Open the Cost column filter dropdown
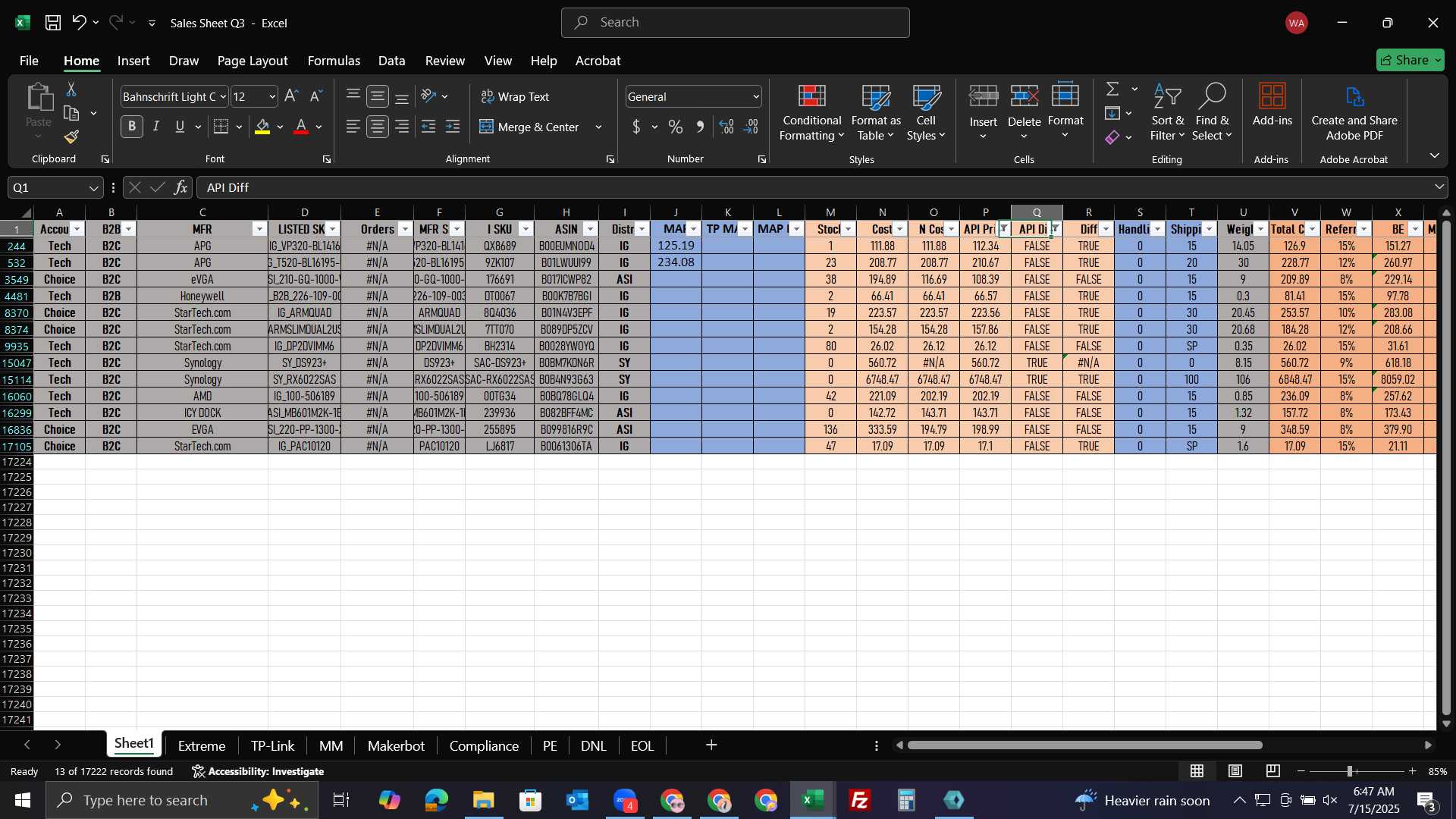The height and width of the screenshot is (819, 1456). (900, 229)
